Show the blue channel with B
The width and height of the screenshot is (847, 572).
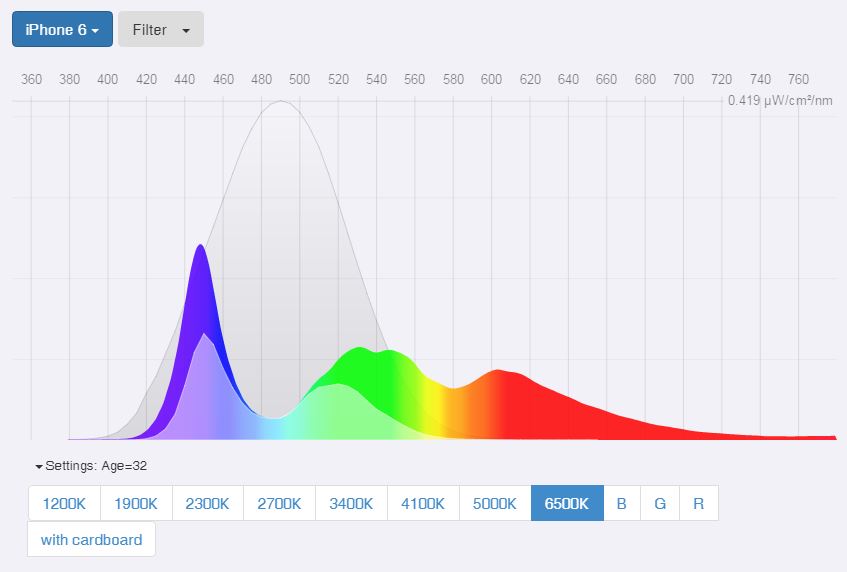point(622,504)
